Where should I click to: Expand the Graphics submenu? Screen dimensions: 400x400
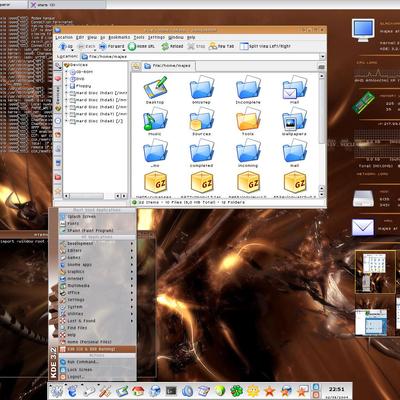(97, 272)
